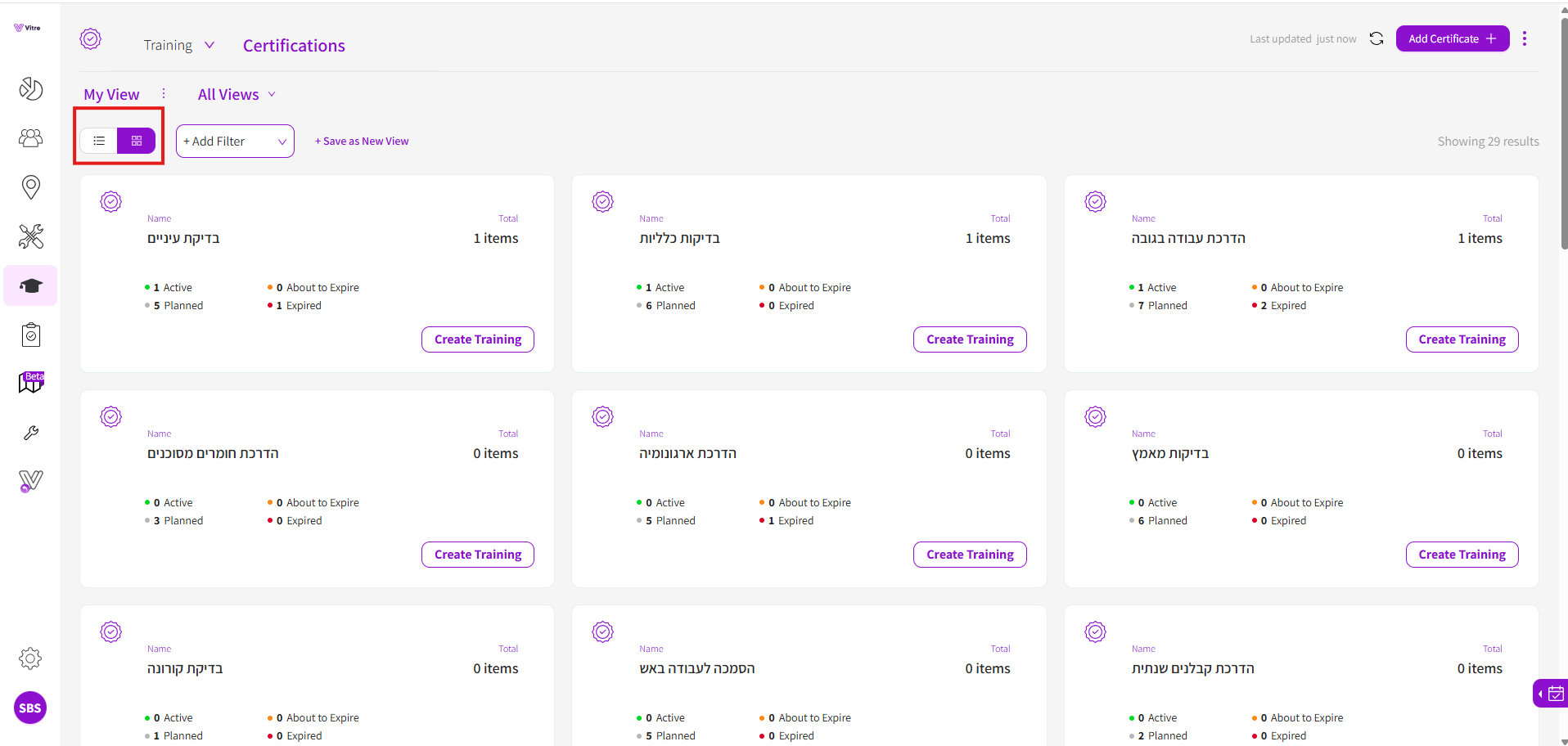
Task: Click the badge icon on בדיקות כלליות card
Action: coord(603,201)
